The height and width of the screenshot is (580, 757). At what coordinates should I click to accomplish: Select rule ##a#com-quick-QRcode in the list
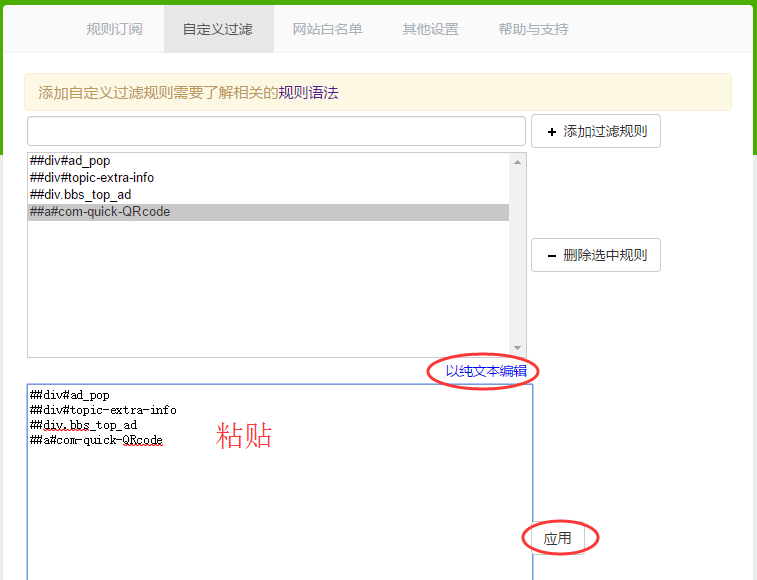(268, 212)
